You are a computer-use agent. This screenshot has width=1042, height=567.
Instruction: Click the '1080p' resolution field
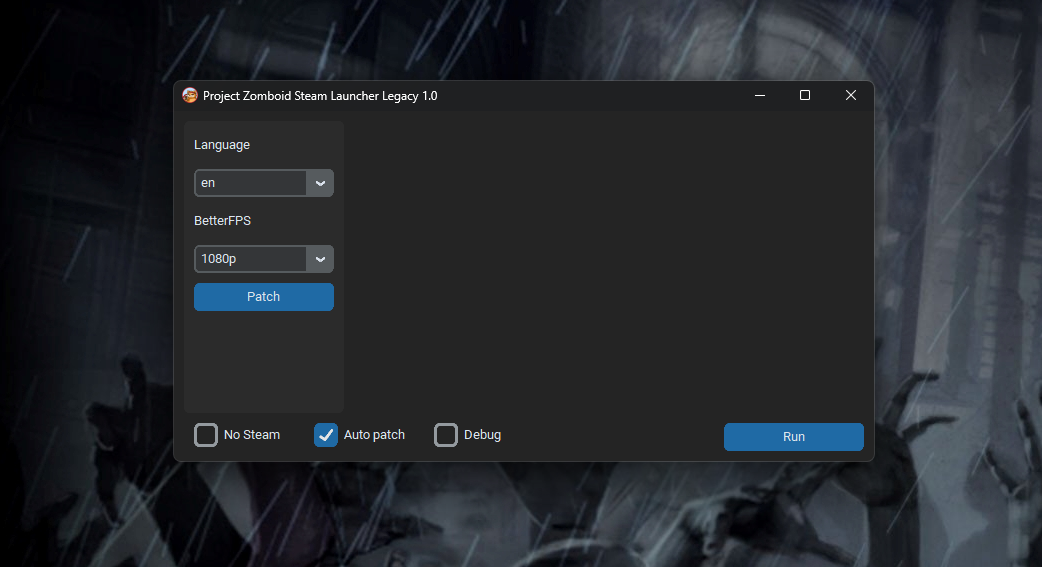coord(251,259)
